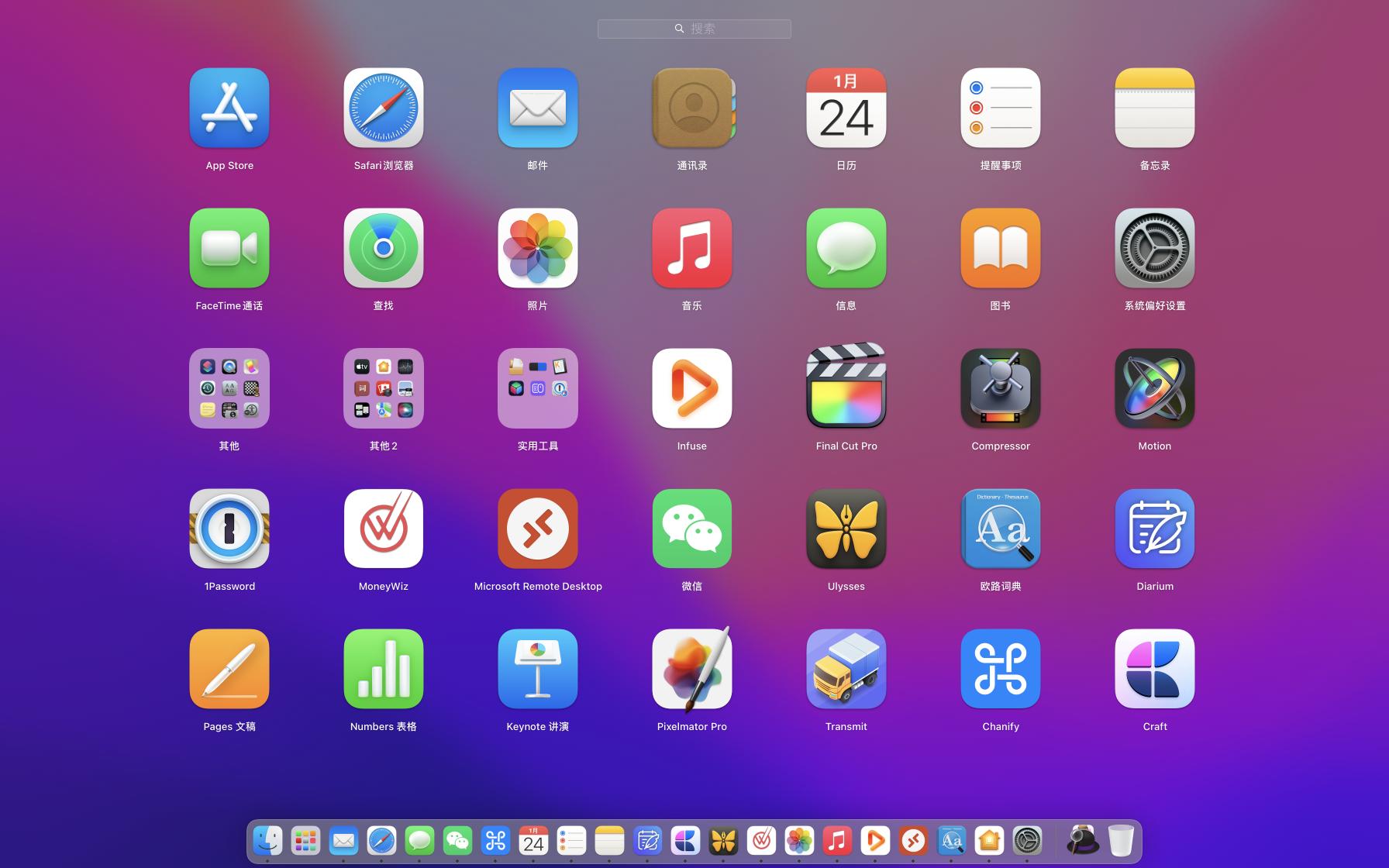1389x868 pixels.
Task: Launch the Transmit truck app
Action: pyautogui.click(x=846, y=669)
